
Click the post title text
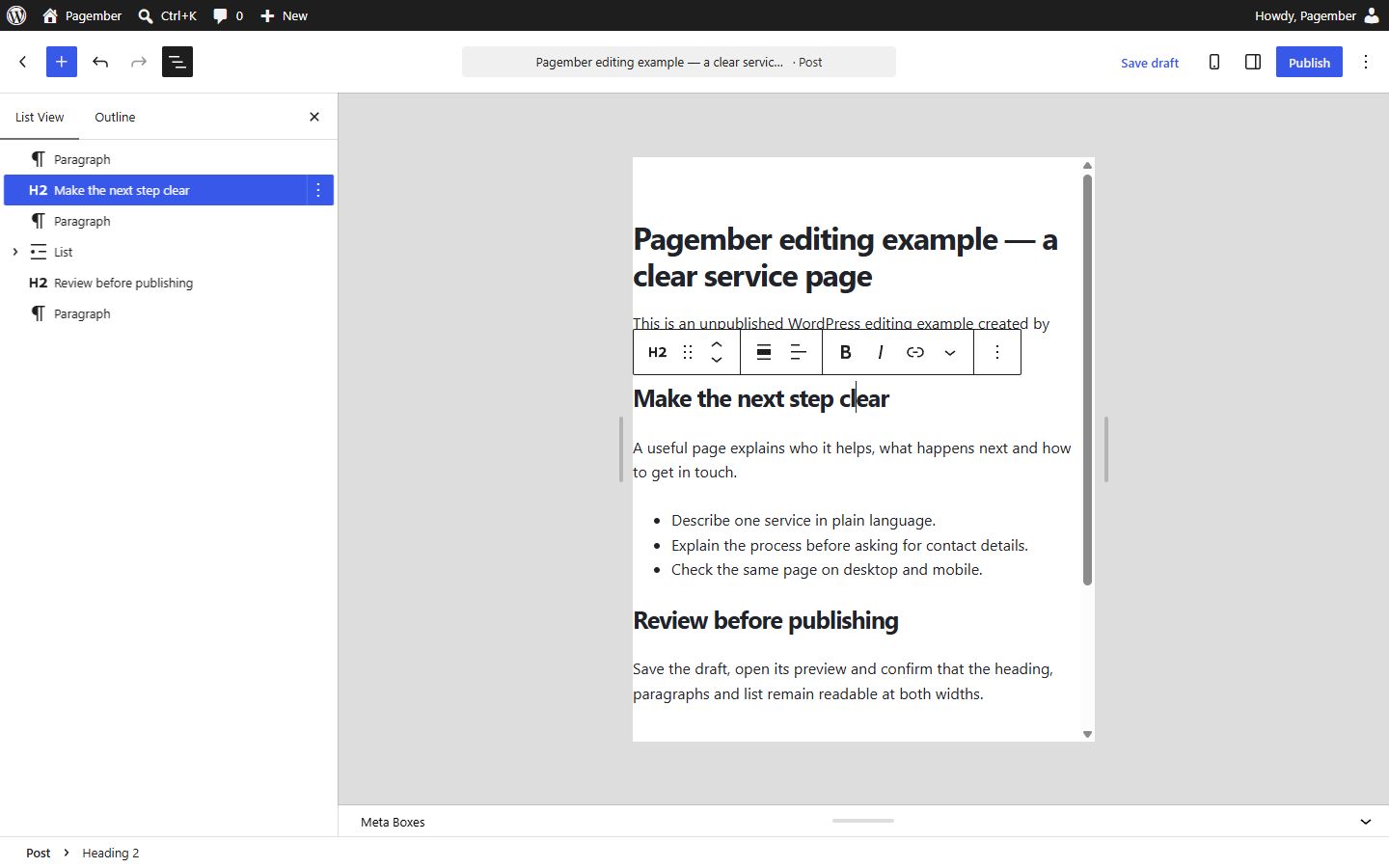coord(845,258)
